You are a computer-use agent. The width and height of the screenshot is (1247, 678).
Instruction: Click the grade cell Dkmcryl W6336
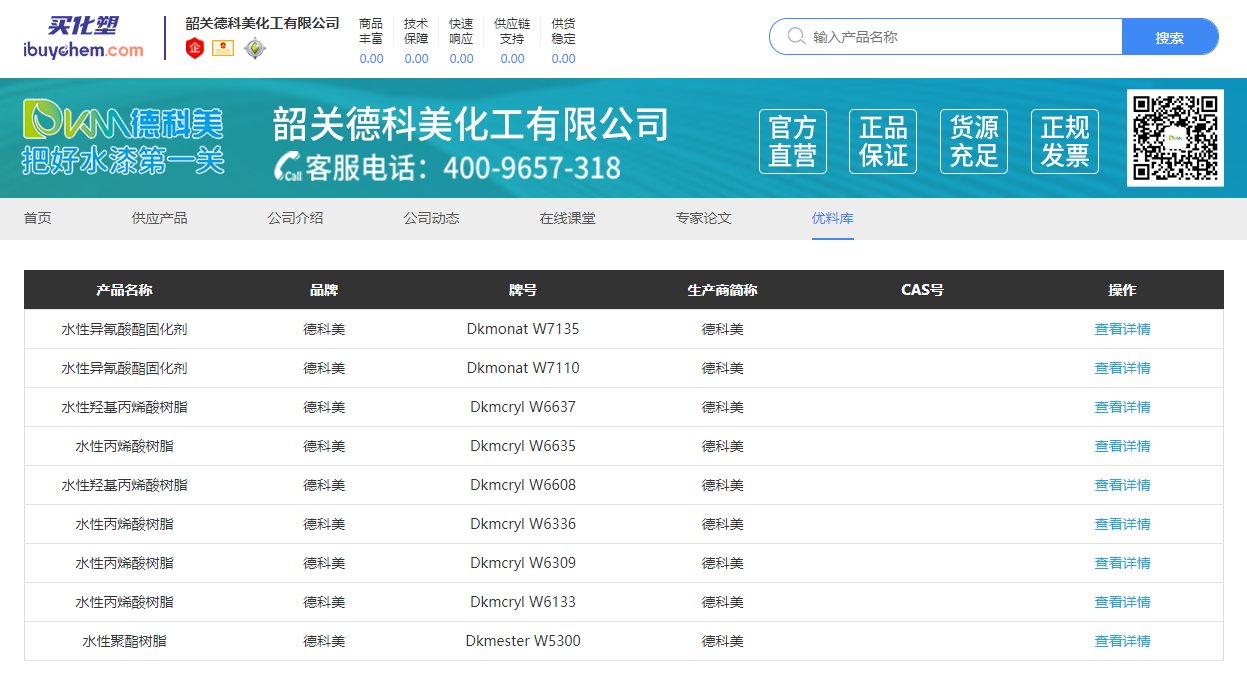tap(523, 524)
